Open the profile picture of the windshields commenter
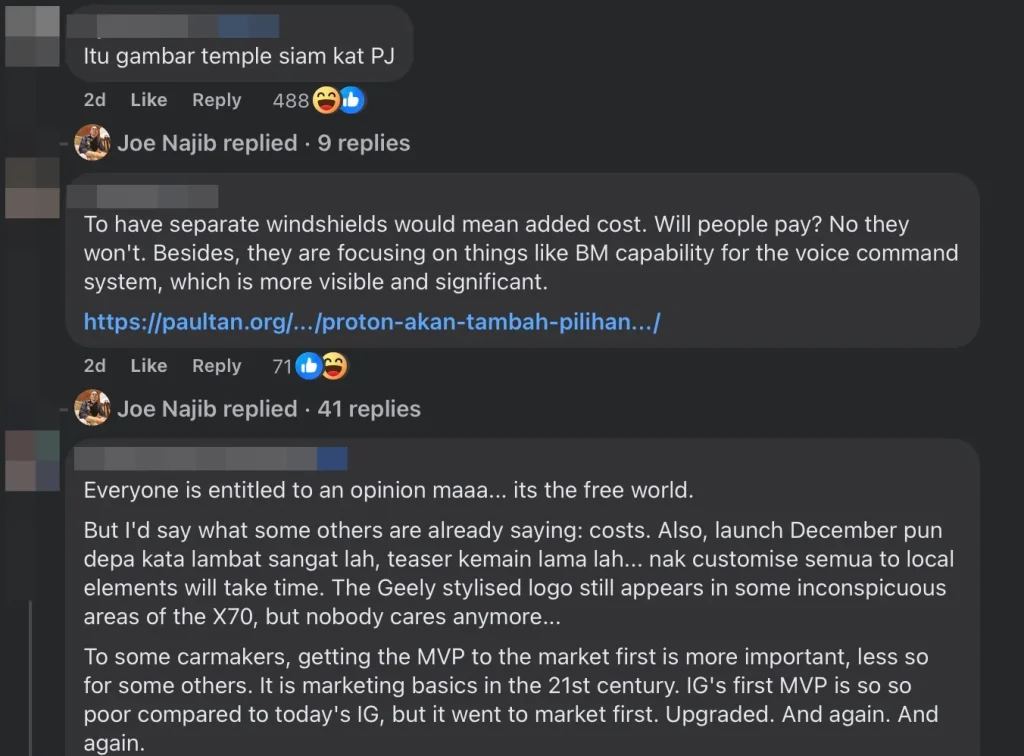Screen dimensions: 1024x756 click(33, 187)
